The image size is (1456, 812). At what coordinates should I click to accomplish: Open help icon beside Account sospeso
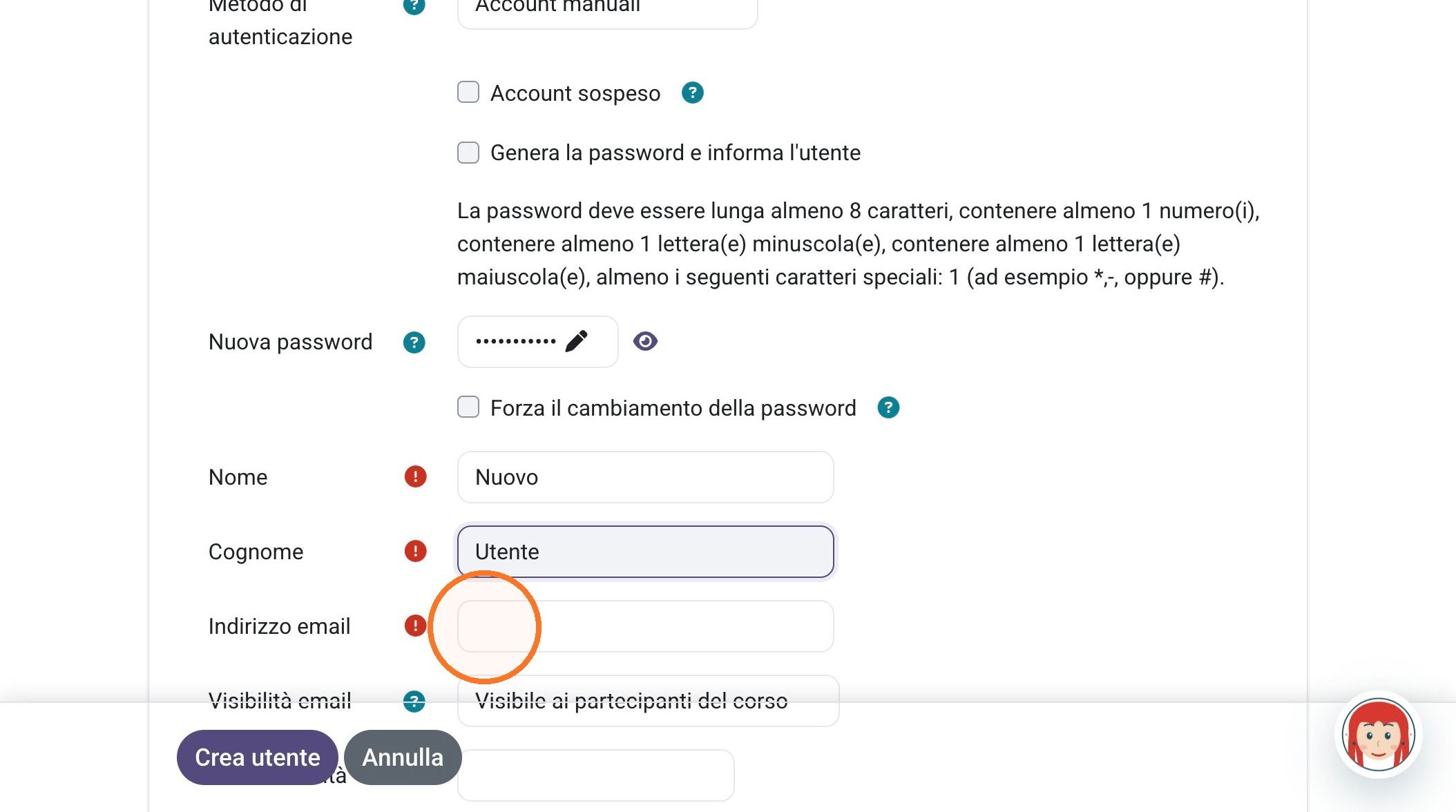point(692,93)
